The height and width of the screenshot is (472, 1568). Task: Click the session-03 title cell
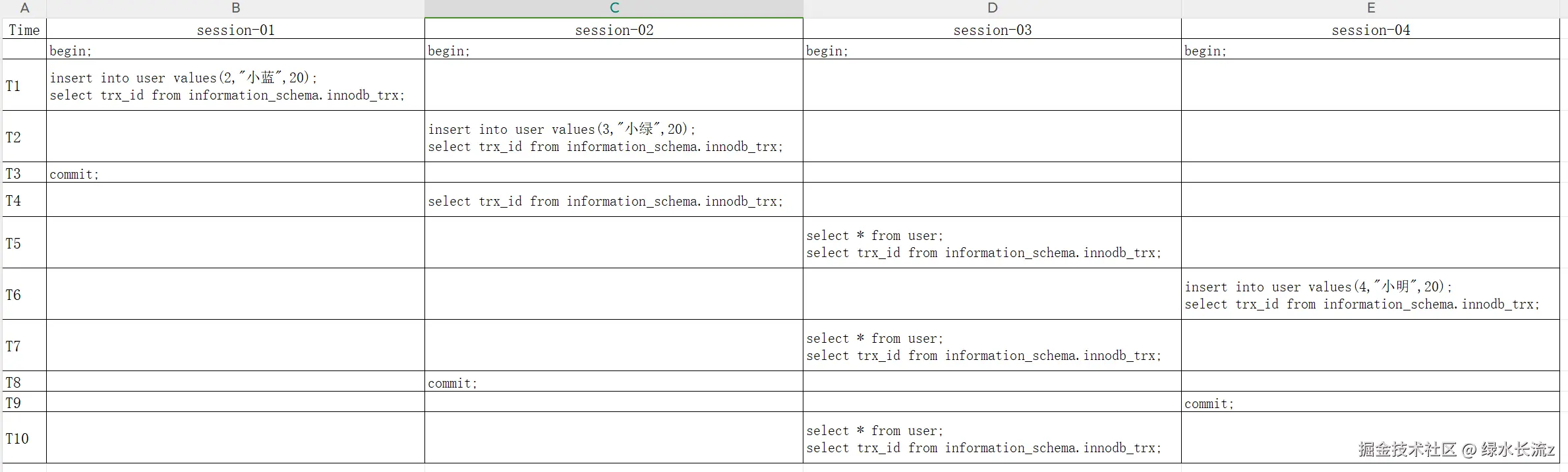(x=992, y=30)
